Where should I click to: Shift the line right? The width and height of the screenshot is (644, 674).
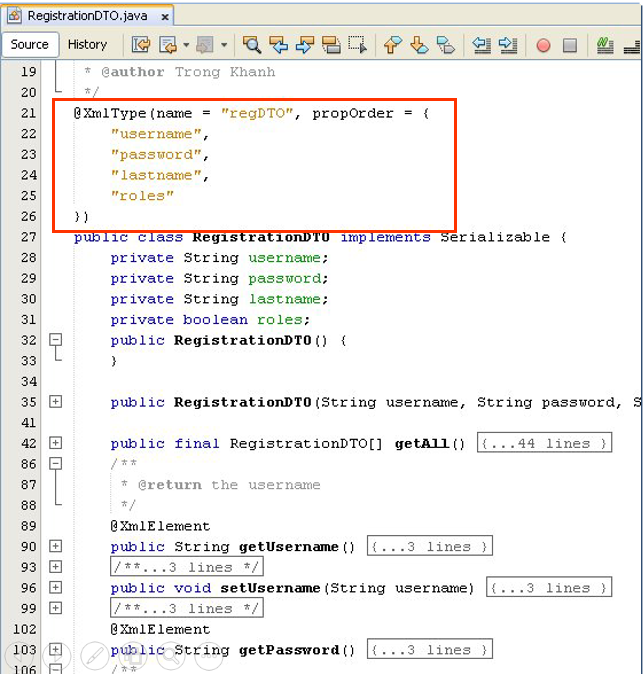pyautogui.click(x=508, y=45)
